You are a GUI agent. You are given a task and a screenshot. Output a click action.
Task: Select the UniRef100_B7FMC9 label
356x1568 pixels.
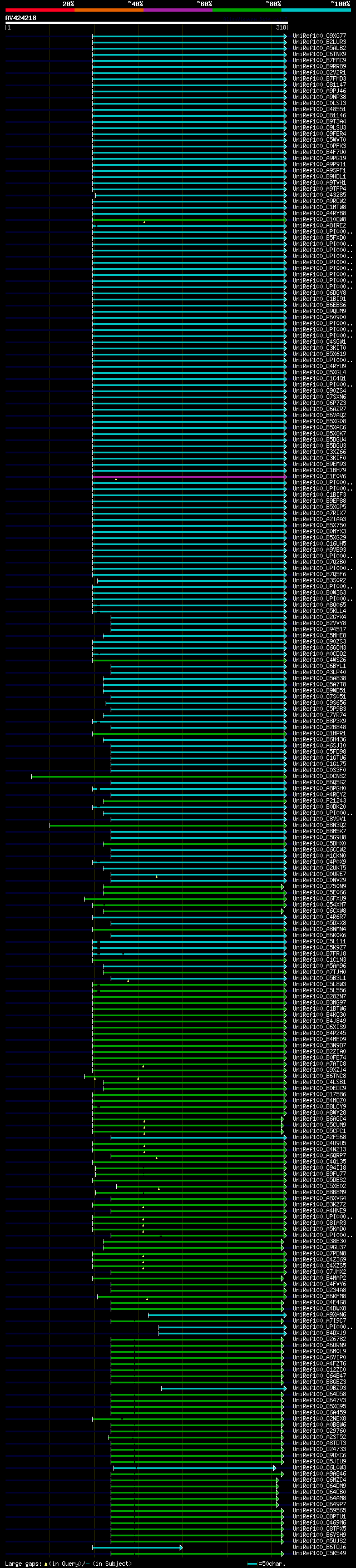[x=319, y=60]
